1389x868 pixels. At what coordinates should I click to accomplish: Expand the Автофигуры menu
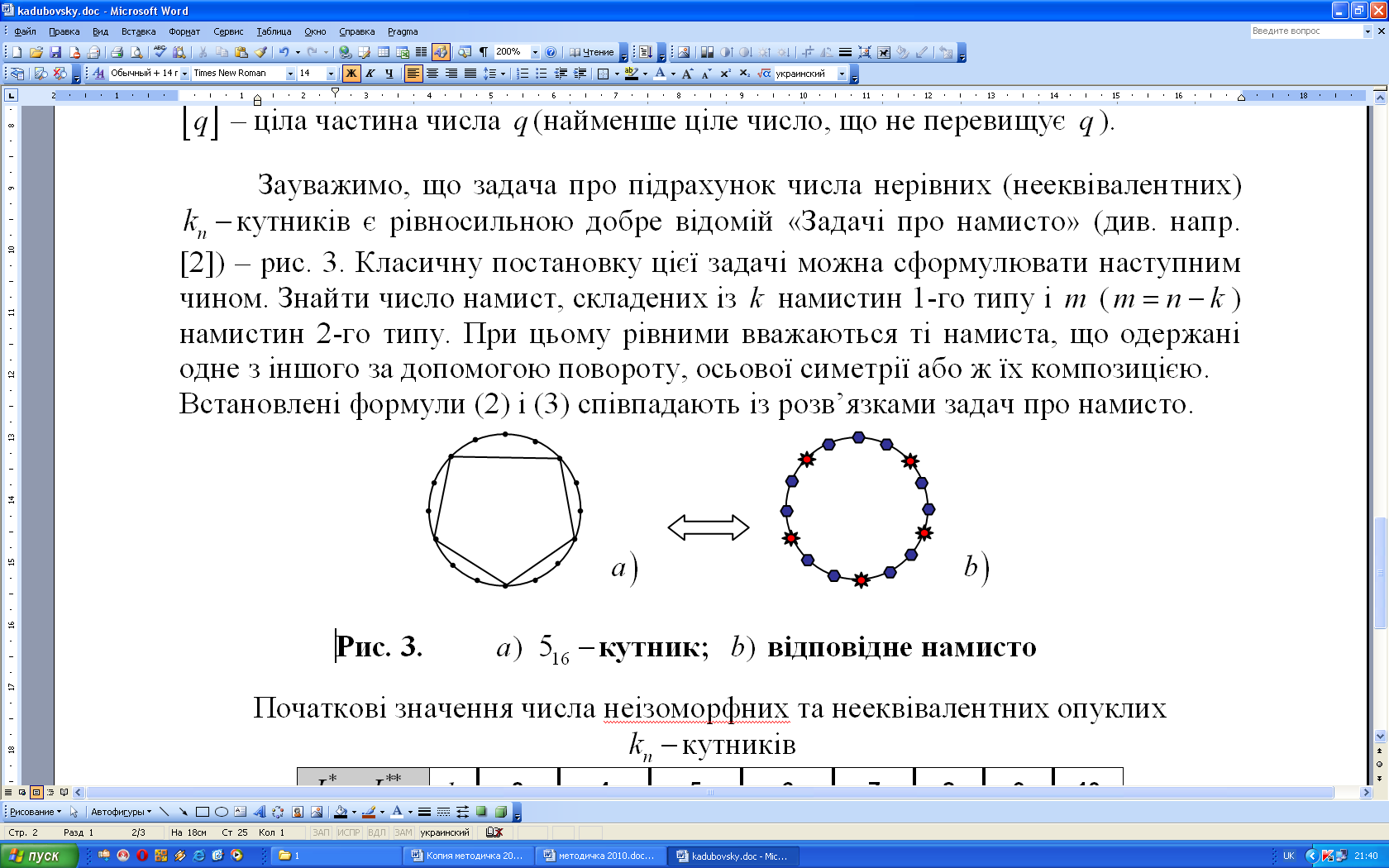[x=121, y=812]
